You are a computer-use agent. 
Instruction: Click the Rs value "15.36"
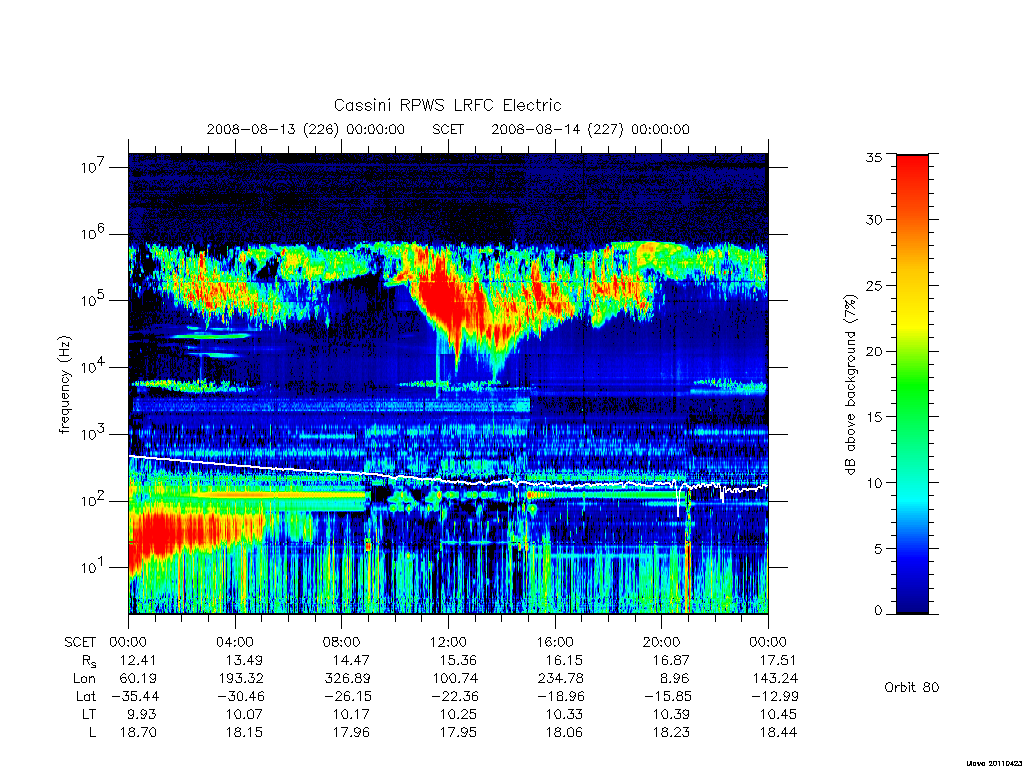pos(458,660)
